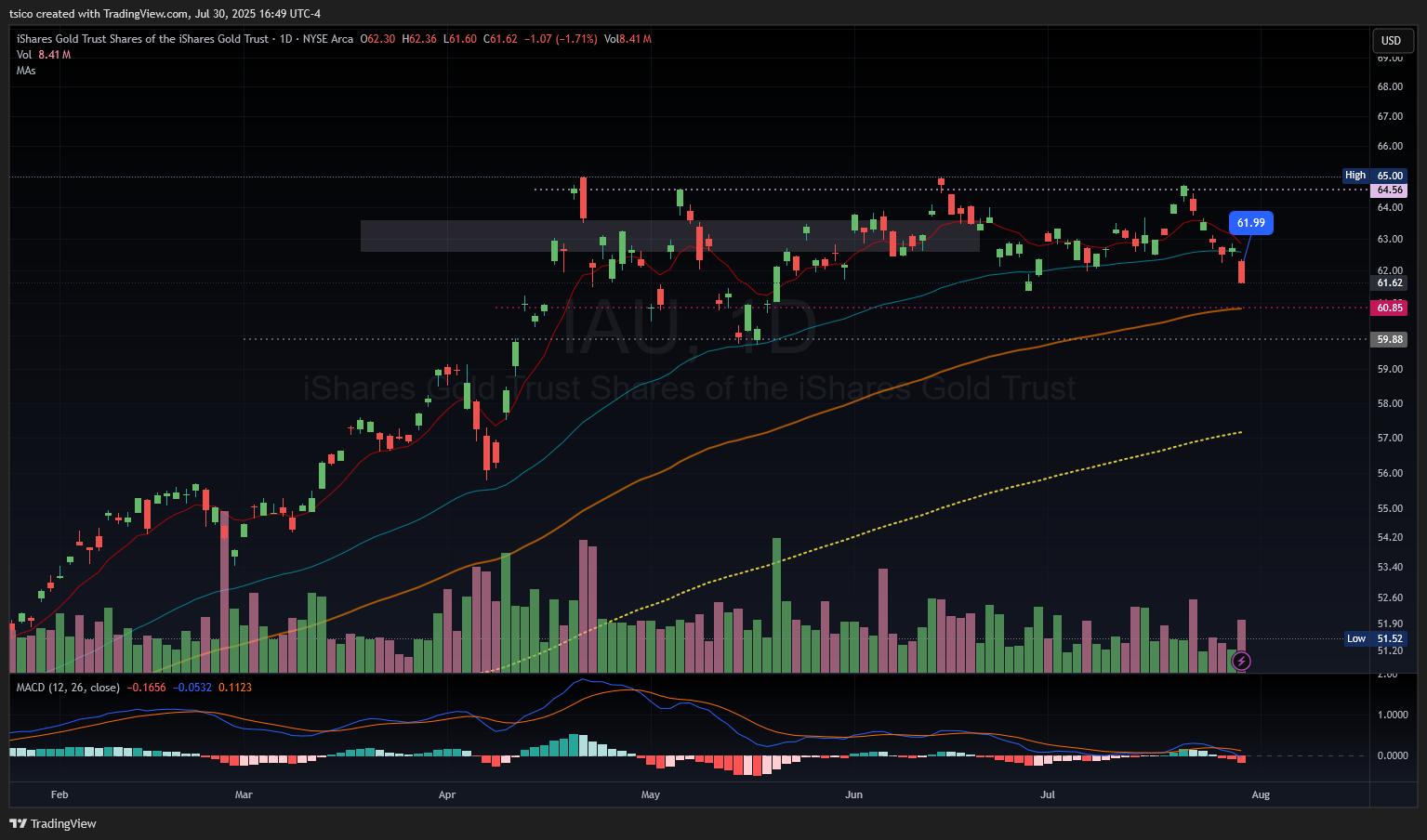This screenshot has width=1427, height=840.
Task: Click the May label on time axis
Action: (651, 794)
